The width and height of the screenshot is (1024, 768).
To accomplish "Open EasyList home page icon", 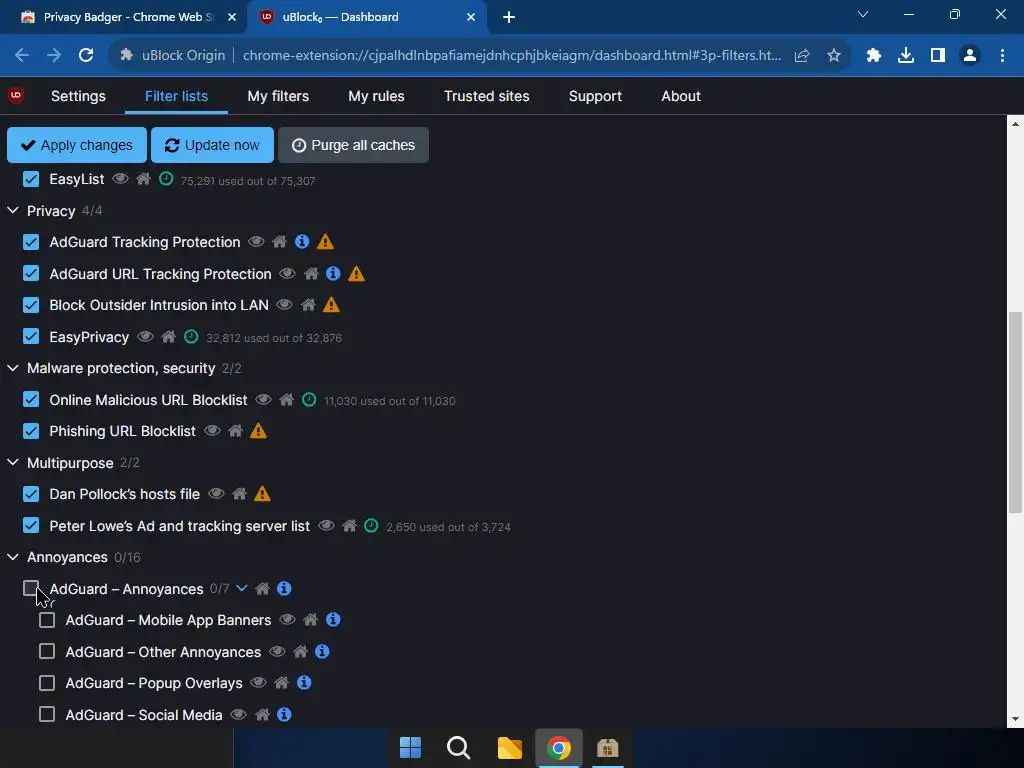I will tap(143, 178).
